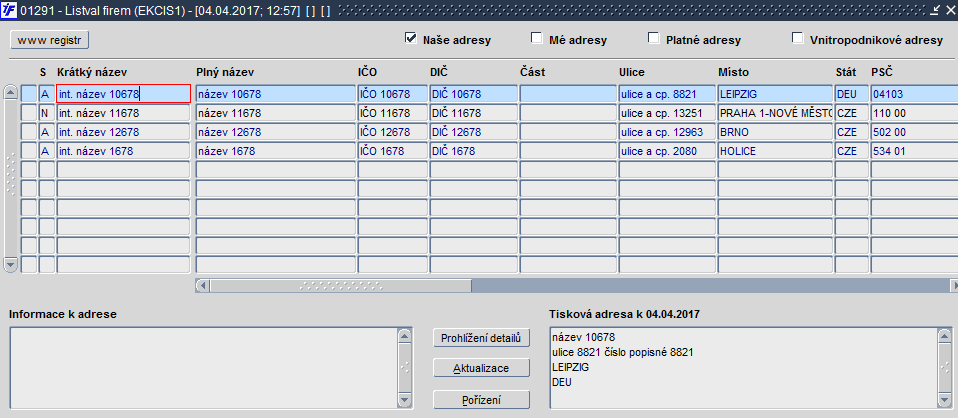The image size is (958, 418).
Task: Tick the Platné adresy checkbox
Action: 654,38
